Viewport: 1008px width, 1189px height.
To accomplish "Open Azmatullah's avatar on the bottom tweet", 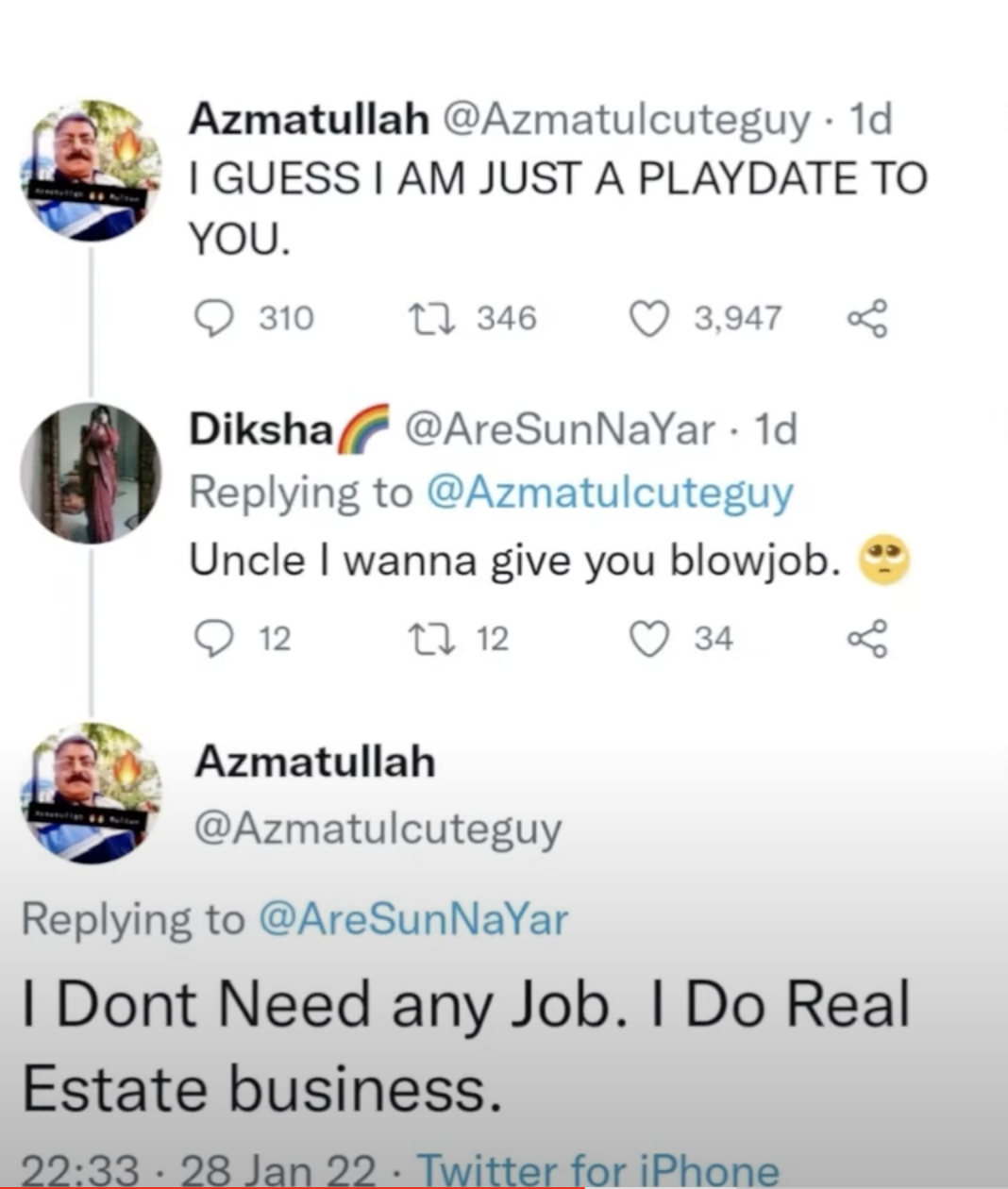I will (92, 793).
